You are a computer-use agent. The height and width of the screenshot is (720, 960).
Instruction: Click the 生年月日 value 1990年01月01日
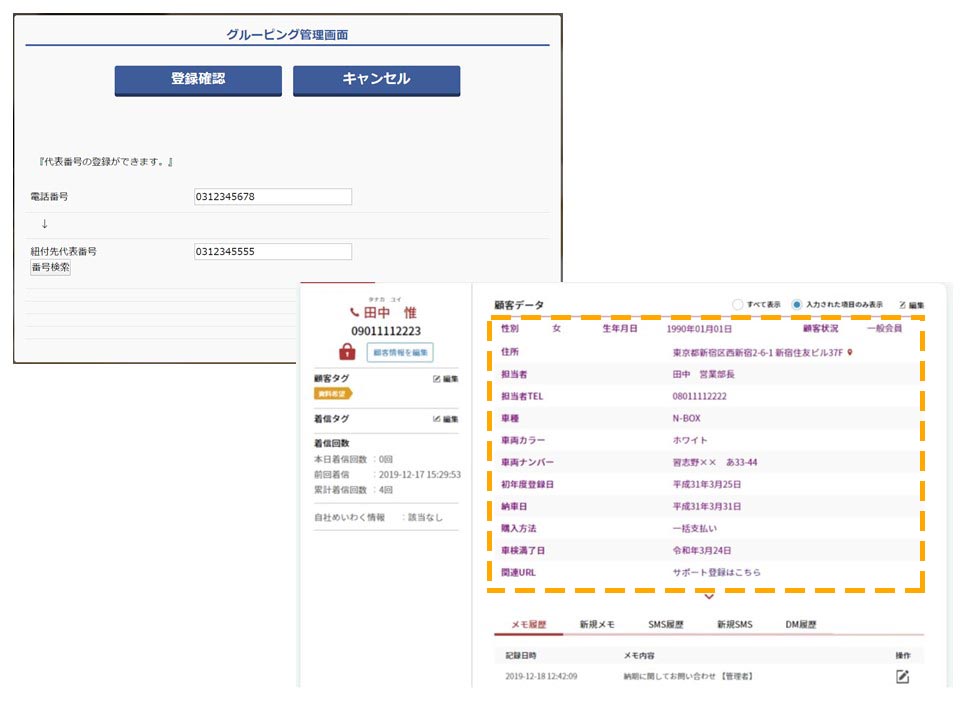click(x=699, y=329)
